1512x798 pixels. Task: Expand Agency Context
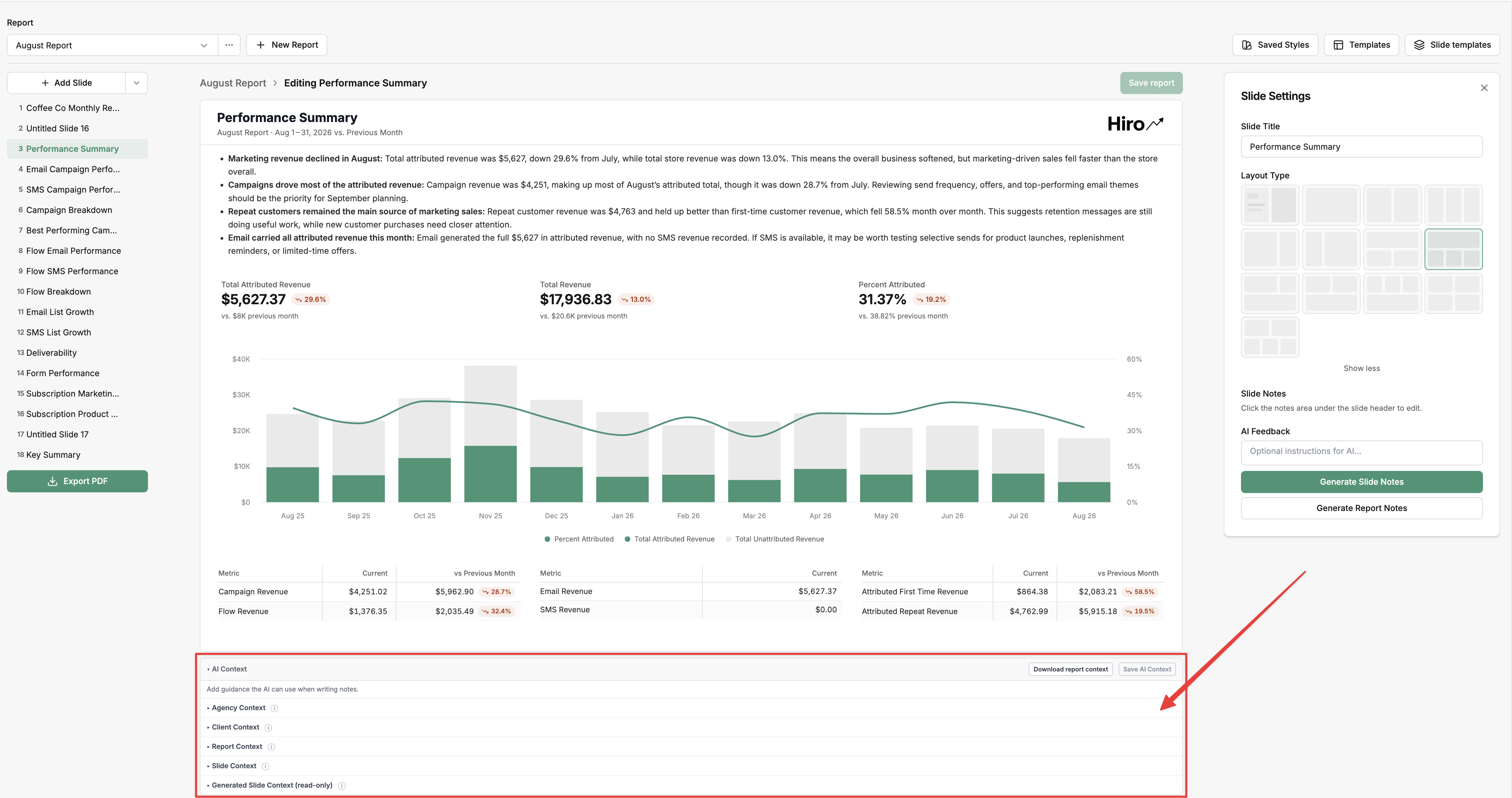[x=236, y=708]
